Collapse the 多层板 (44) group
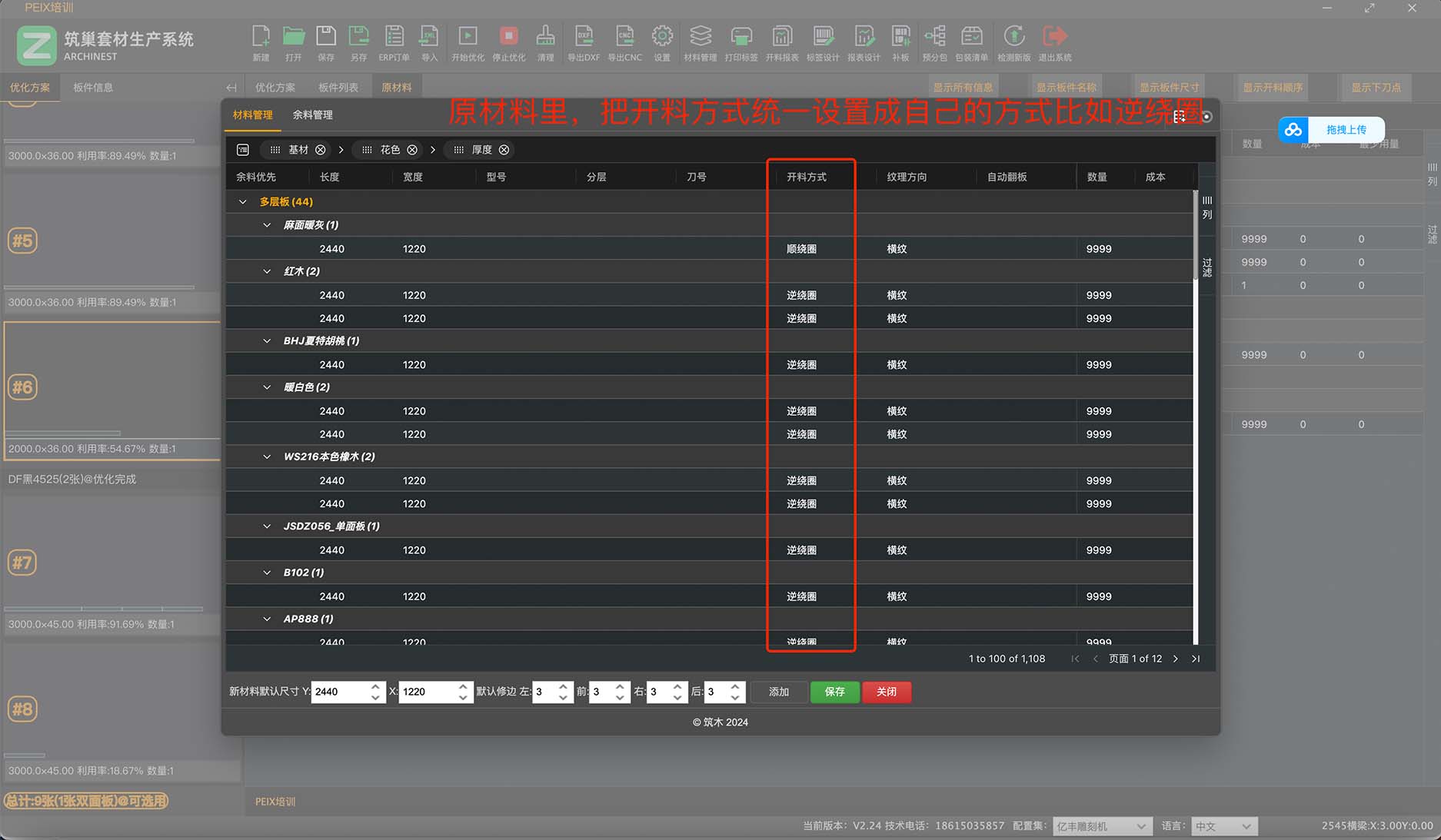Screen dimensions: 1441x840 pos(243,202)
